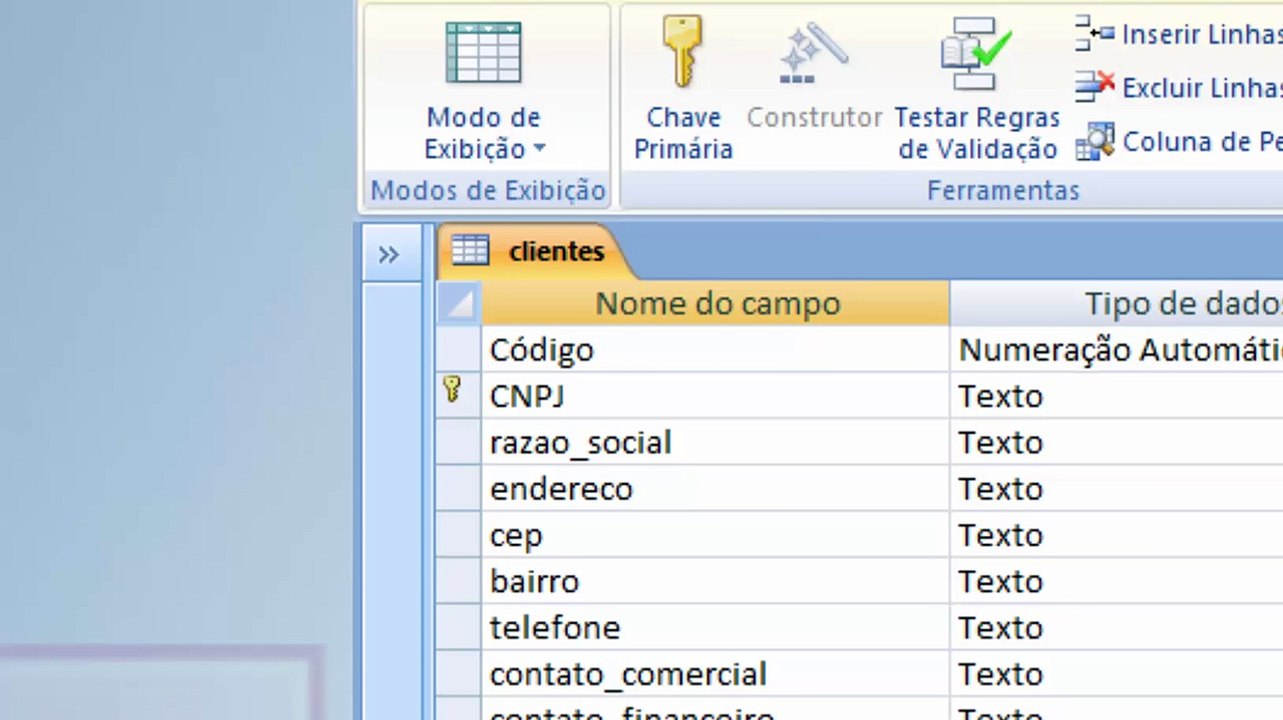Click the clientes tab table icon
The height and width of the screenshot is (720, 1283).
[x=470, y=250]
